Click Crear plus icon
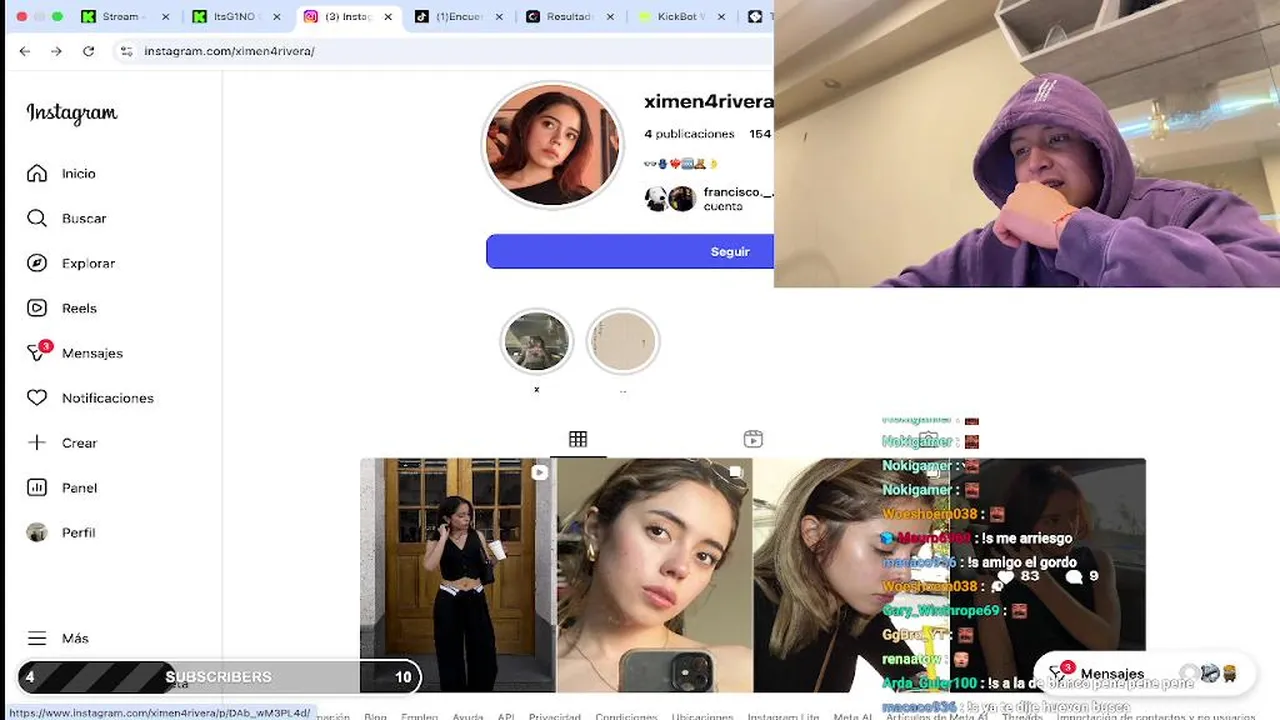The image size is (1280, 720). [37, 443]
